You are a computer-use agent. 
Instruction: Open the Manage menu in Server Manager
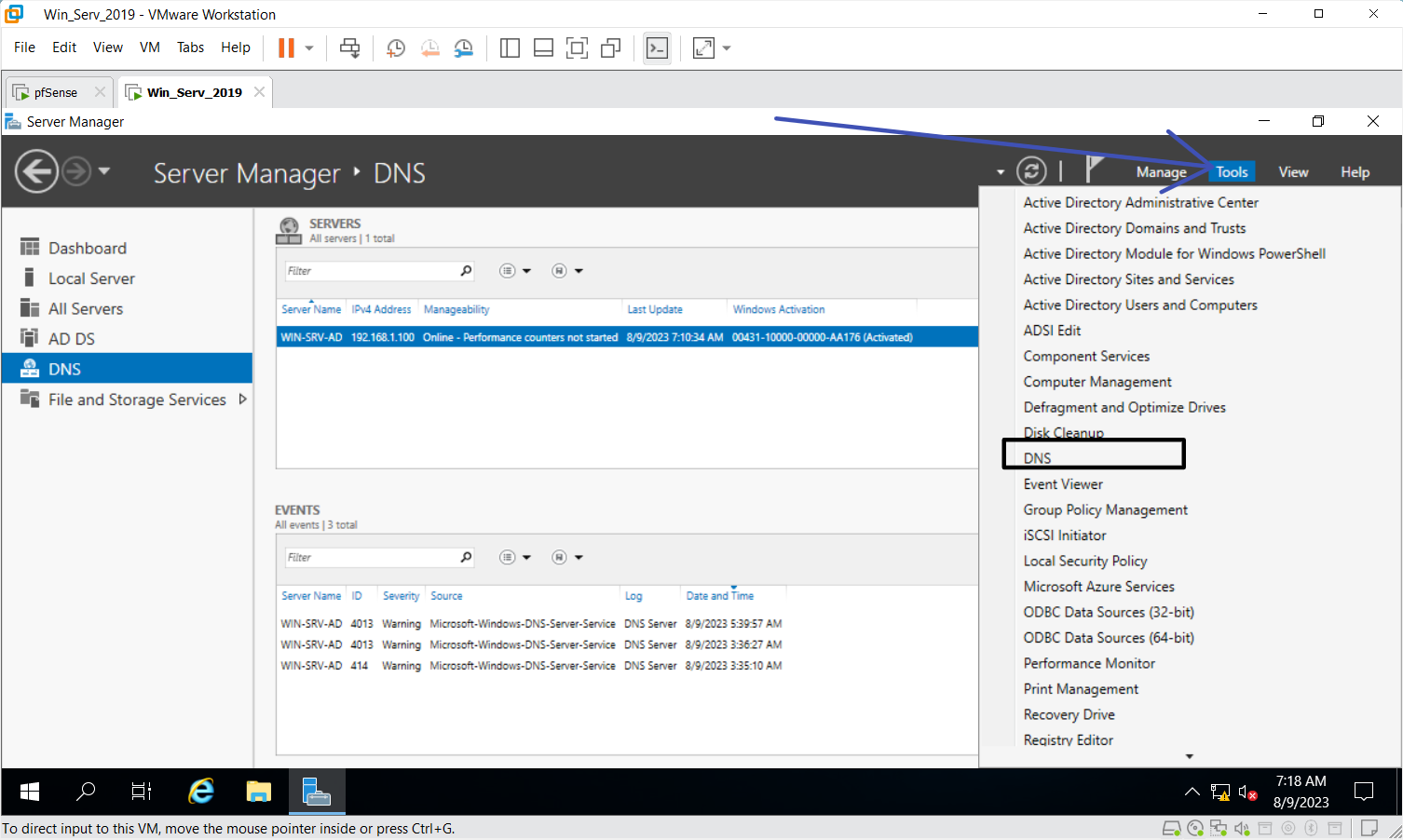[x=1161, y=172]
